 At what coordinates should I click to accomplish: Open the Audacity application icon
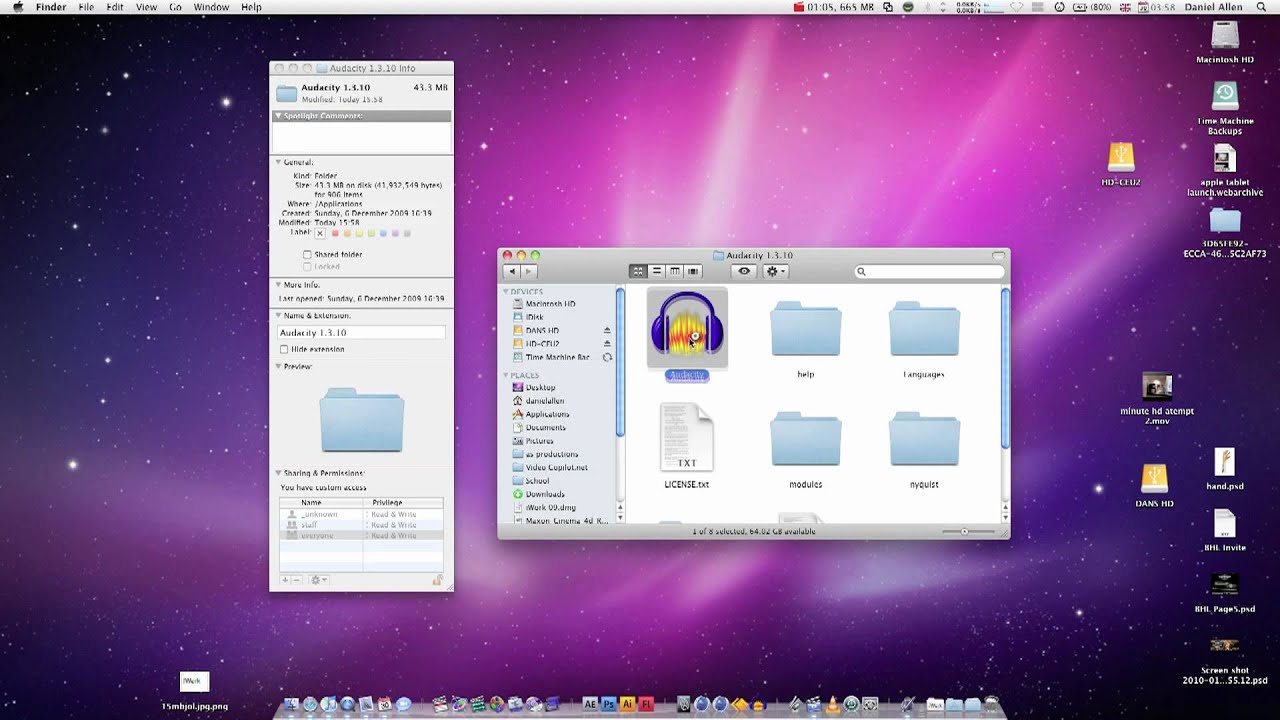coord(687,327)
